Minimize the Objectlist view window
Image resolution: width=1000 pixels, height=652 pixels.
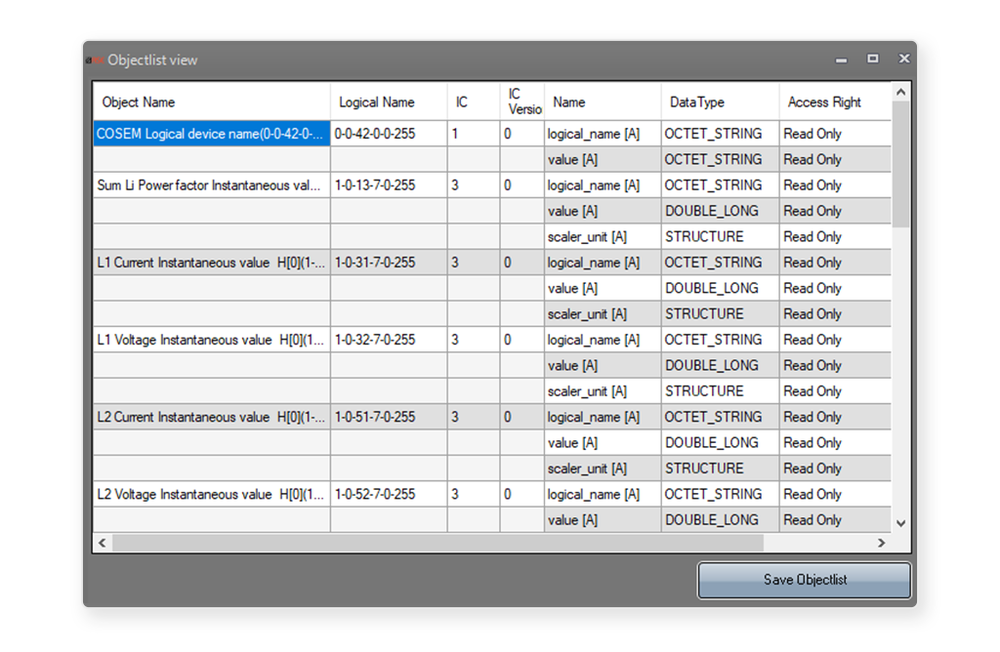click(x=842, y=59)
